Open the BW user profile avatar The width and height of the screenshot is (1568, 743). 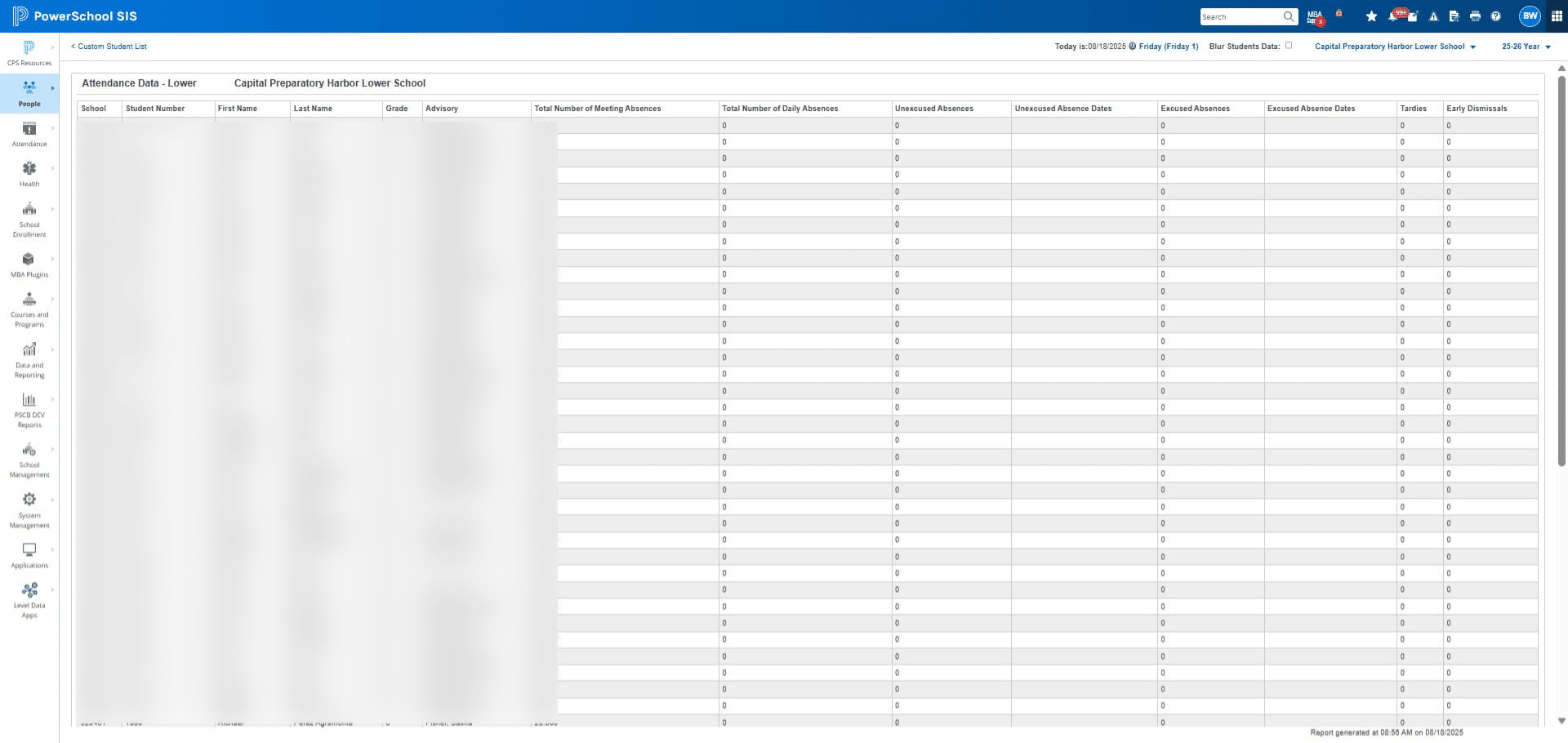[x=1530, y=16]
